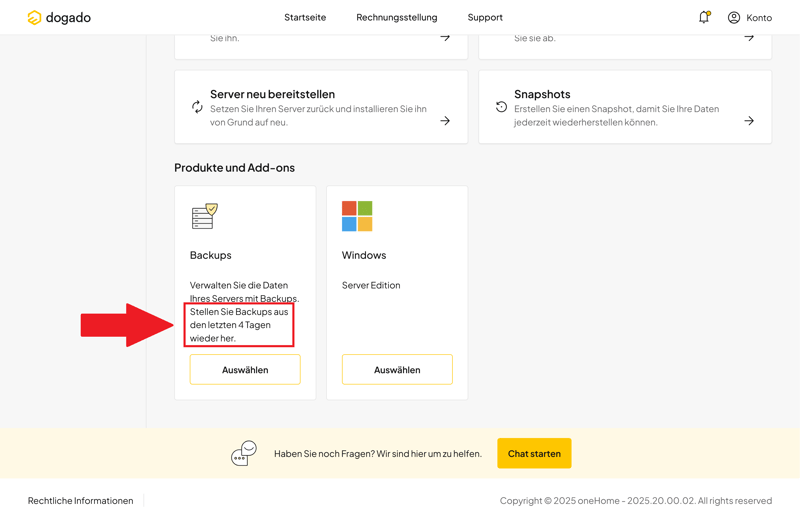Viewport: 800px width, 522px height.
Task: Click the chat bubbles icon
Action: point(244,453)
